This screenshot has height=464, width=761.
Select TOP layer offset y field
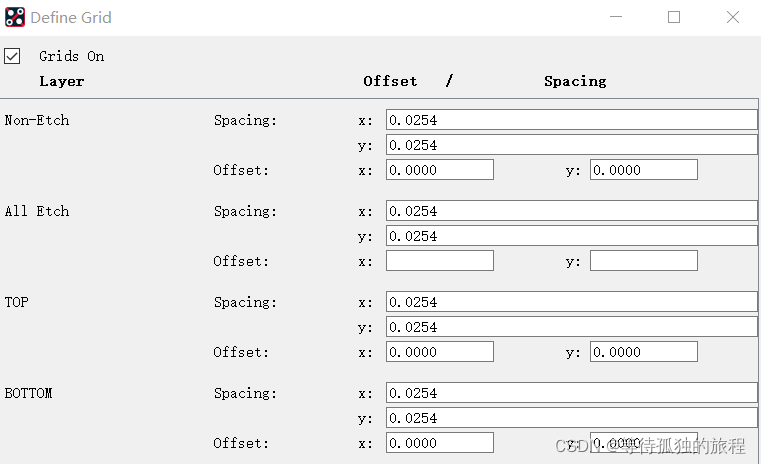[643, 352]
